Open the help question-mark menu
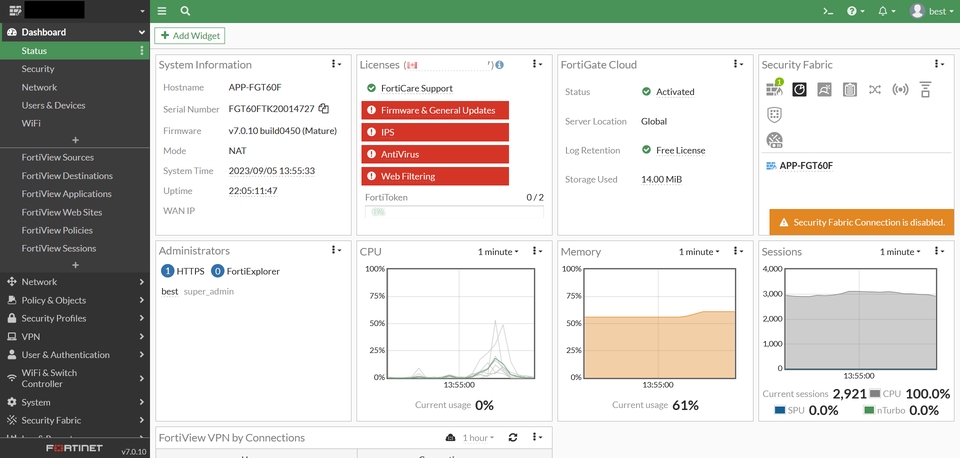Screen dimensions: 960x458 (855, 11)
